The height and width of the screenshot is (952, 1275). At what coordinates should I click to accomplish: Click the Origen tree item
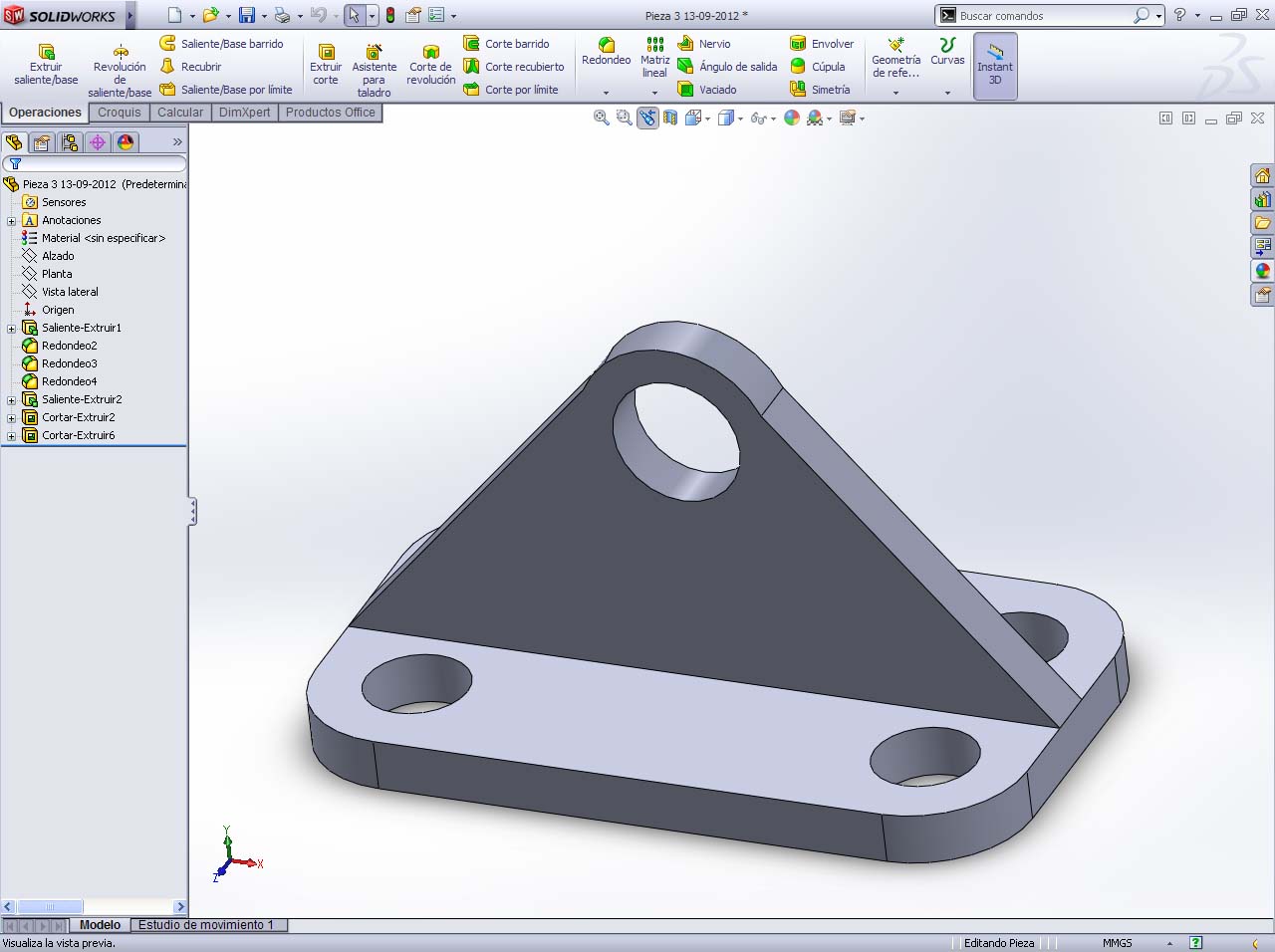pyautogui.click(x=58, y=310)
